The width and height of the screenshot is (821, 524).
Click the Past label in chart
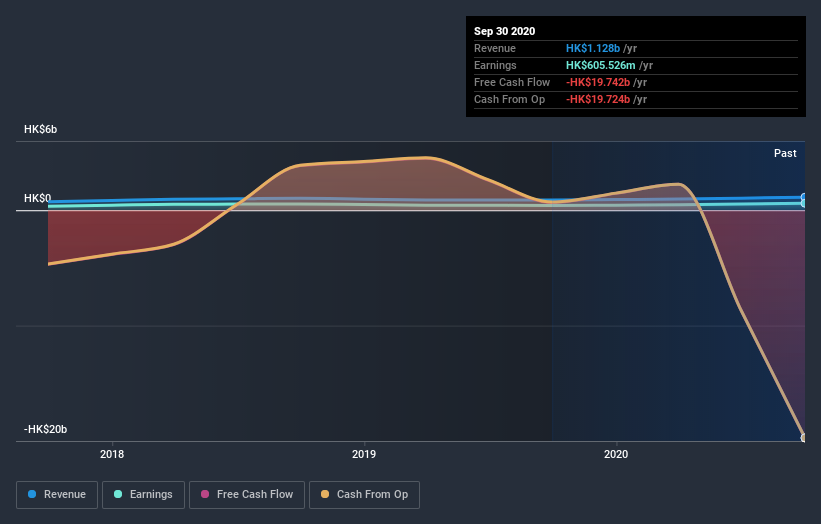(x=785, y=153)
